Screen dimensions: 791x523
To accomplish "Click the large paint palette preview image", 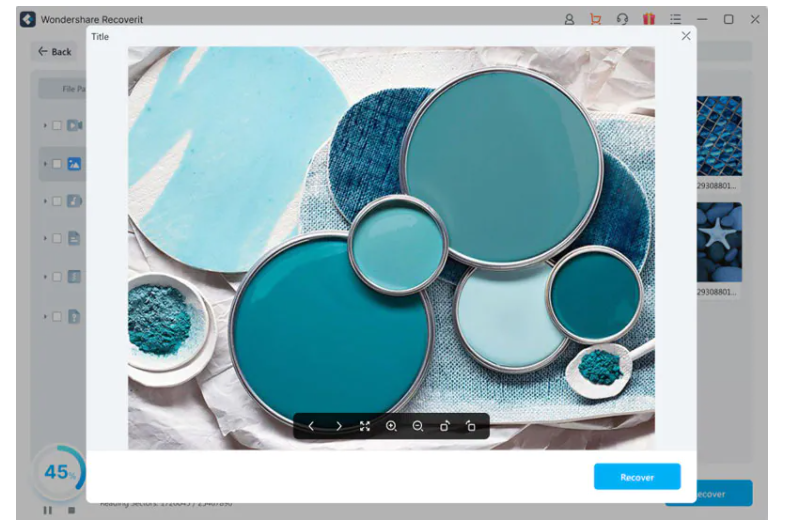I will [391, 247].
